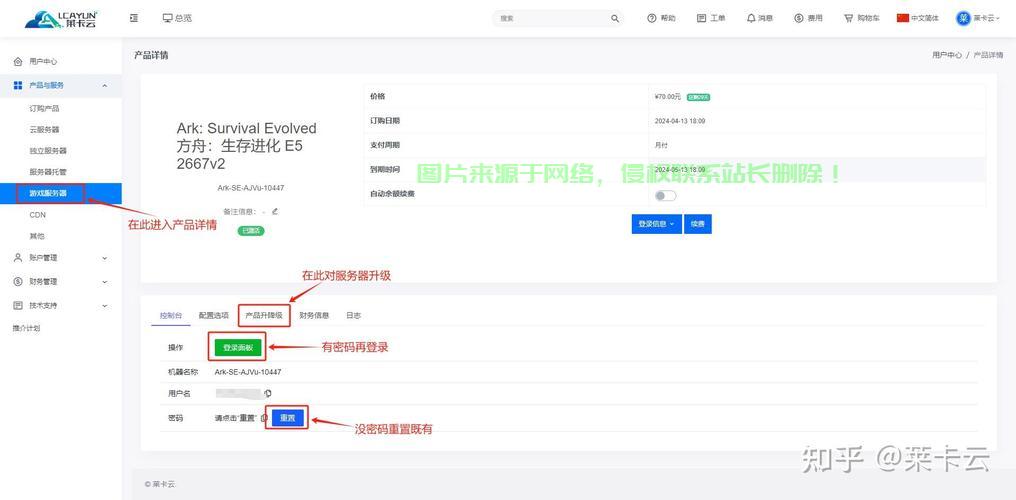Click the 续费 renew button
The width and height of the screenshot is (1016, 500).
click(698, 223)
